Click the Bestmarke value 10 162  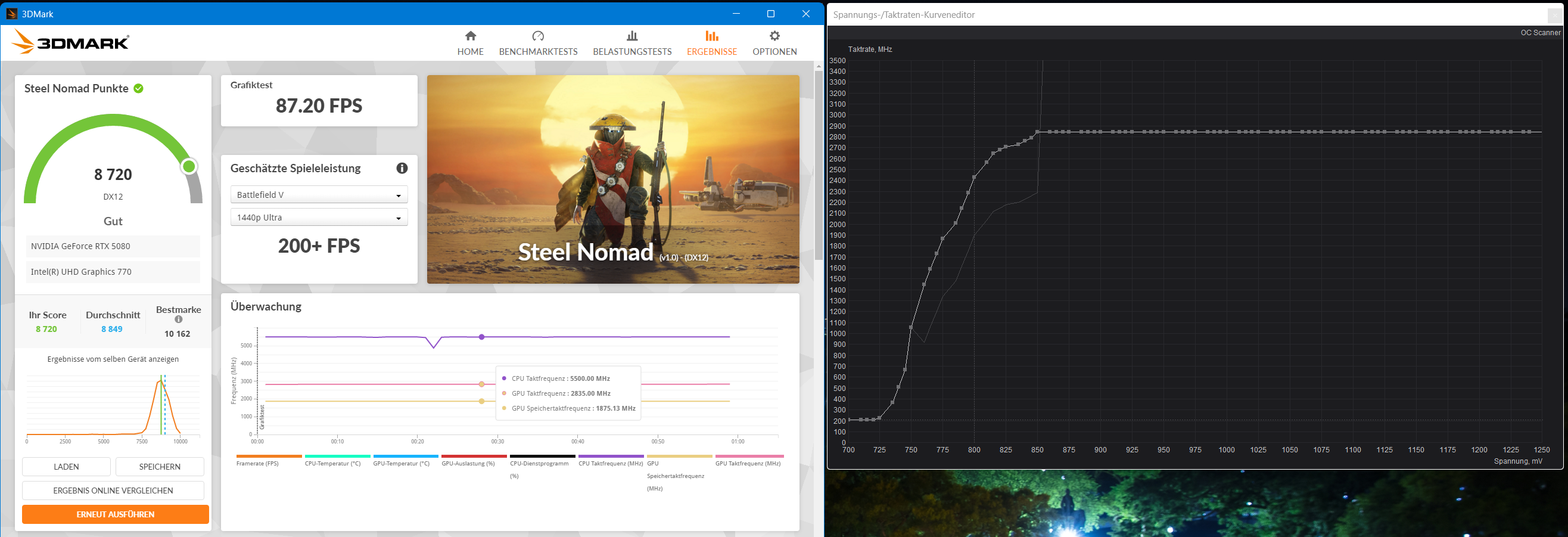[x=177, y=334]
